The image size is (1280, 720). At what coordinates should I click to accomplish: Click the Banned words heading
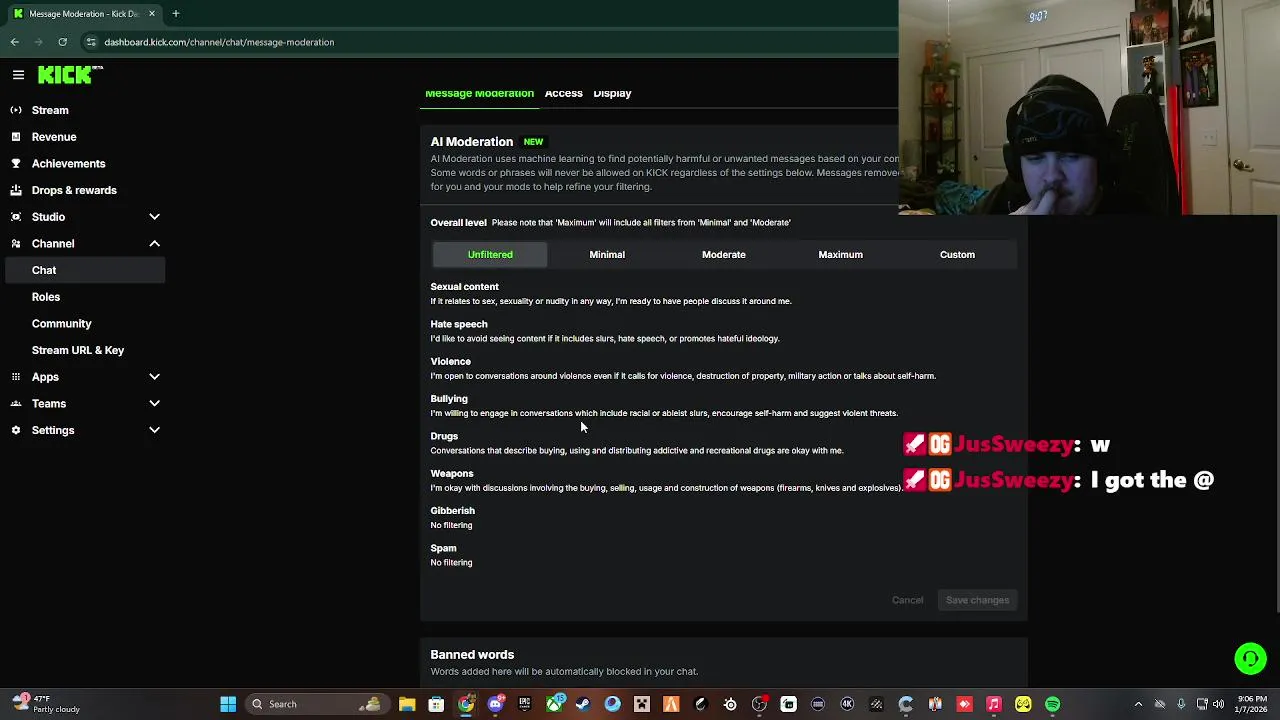(x=472, y=655)
